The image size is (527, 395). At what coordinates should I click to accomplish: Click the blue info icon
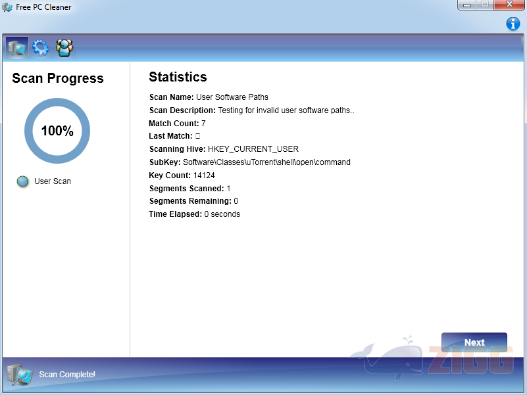click(513, 24)
